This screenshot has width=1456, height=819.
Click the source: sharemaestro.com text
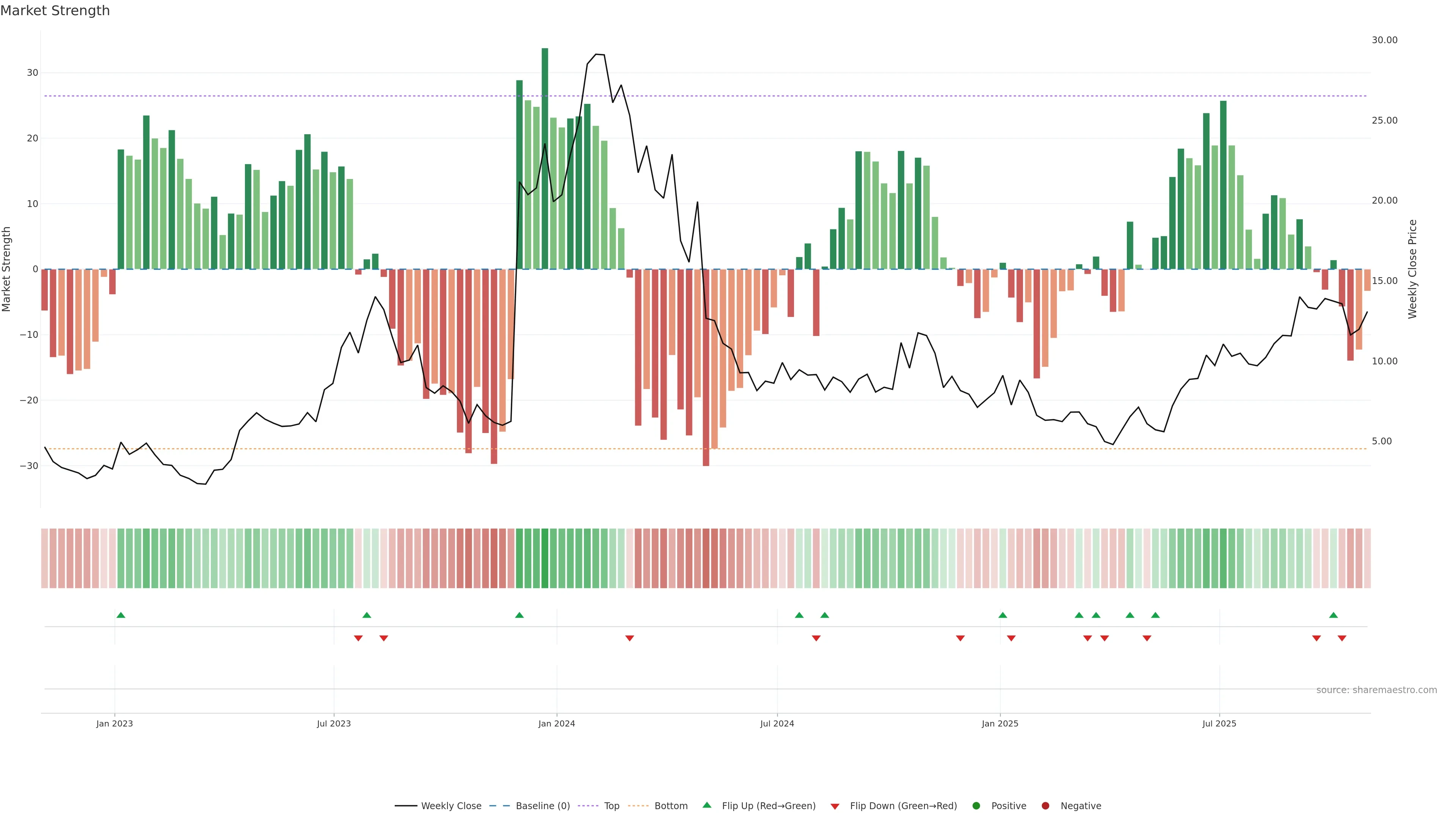(1376, 690)
